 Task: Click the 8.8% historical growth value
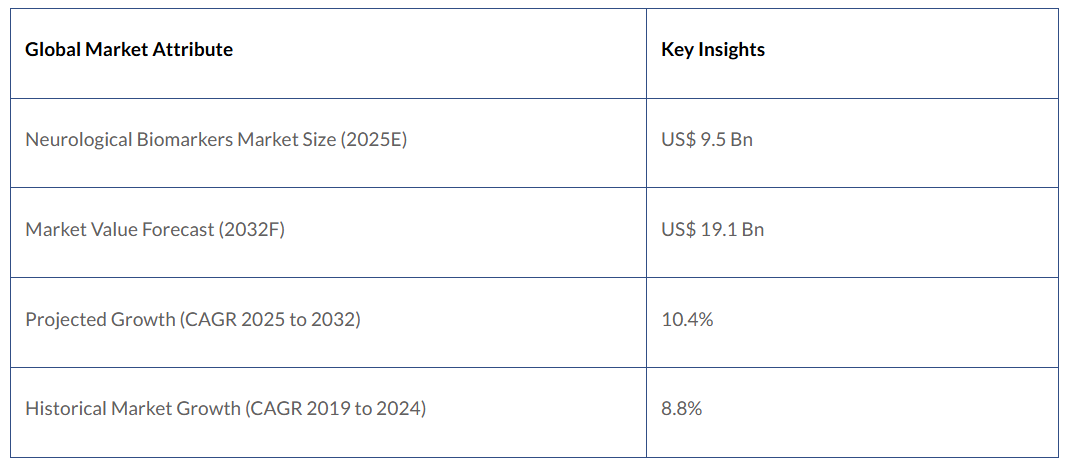click(681, 408)
